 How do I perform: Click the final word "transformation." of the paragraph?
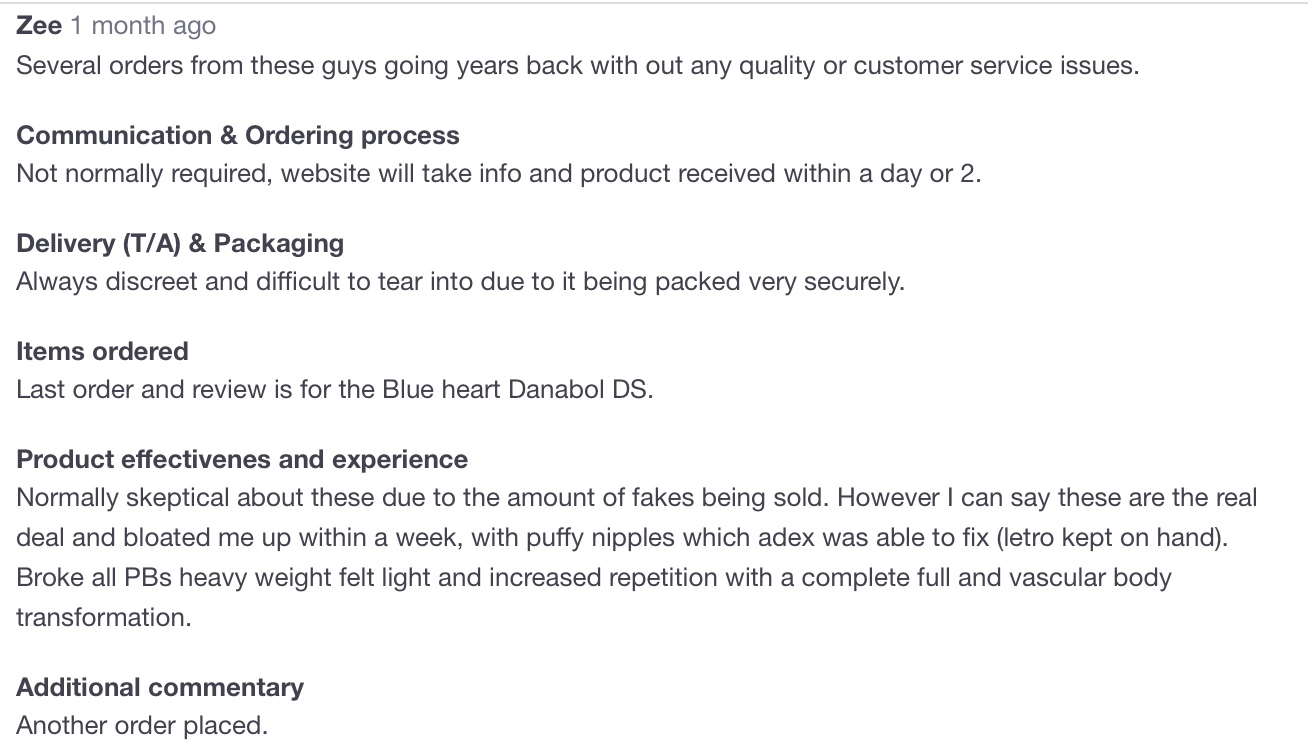tap(103, 617)
